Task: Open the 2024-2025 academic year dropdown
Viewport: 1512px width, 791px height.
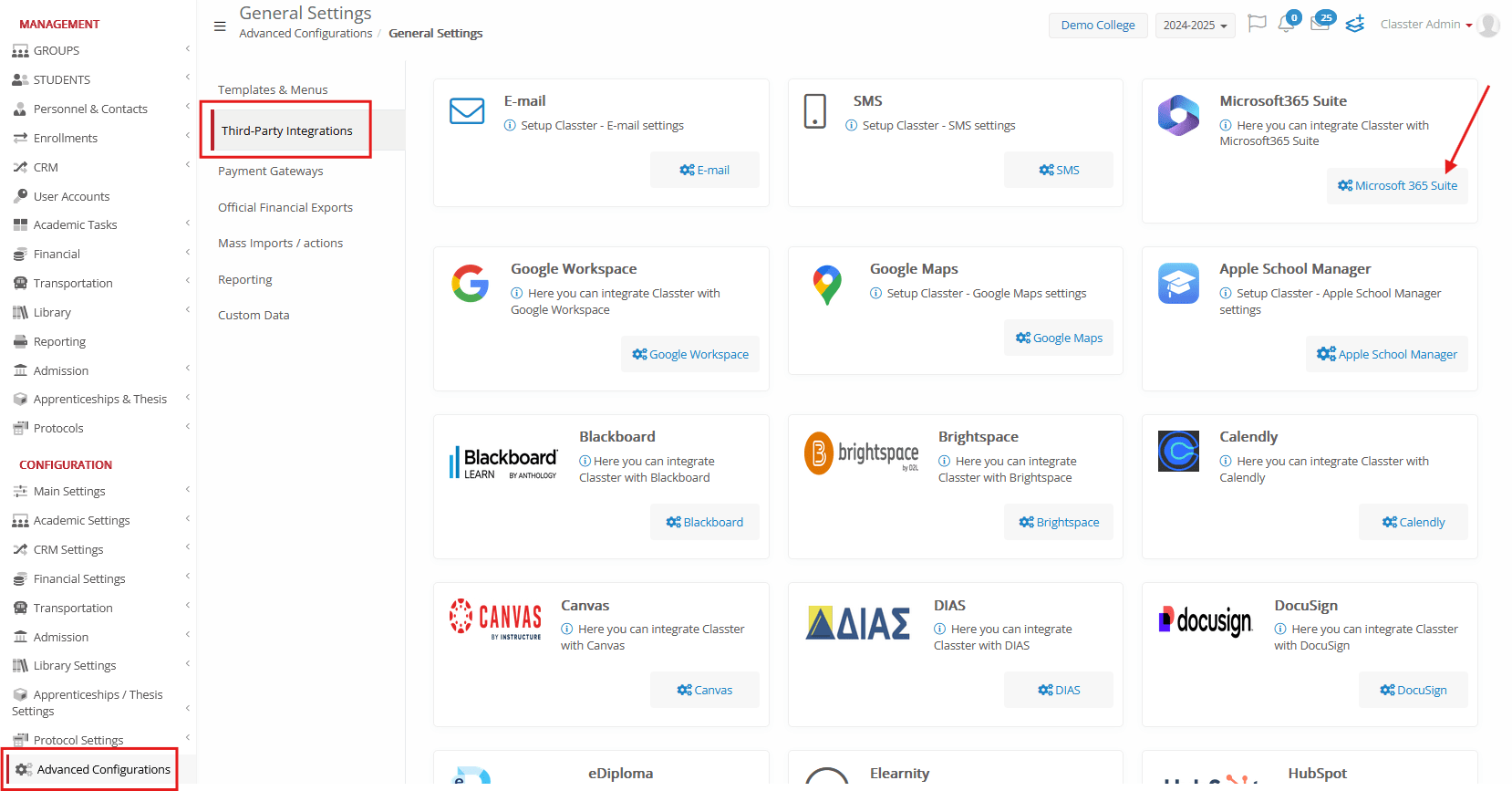Action: pyautogui.click(x=1195, y=26)
